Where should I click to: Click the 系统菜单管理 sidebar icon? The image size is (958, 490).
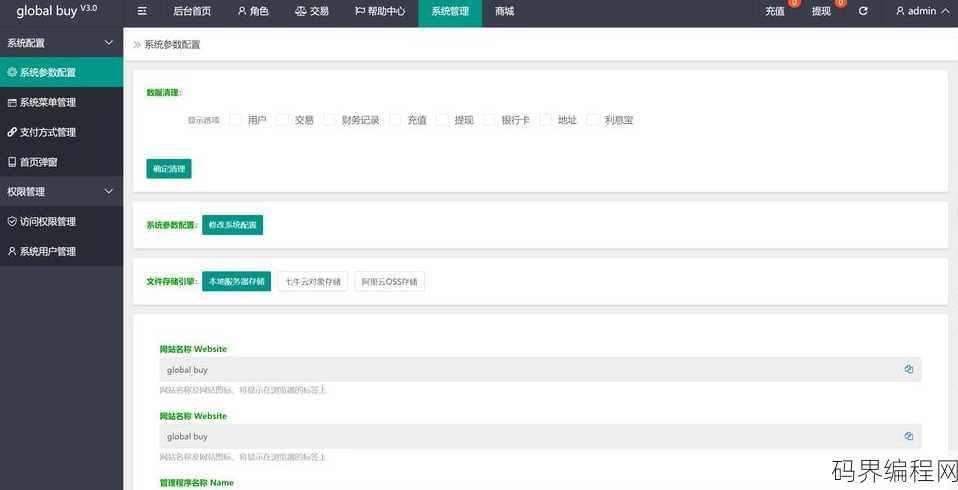pos(12,102)
